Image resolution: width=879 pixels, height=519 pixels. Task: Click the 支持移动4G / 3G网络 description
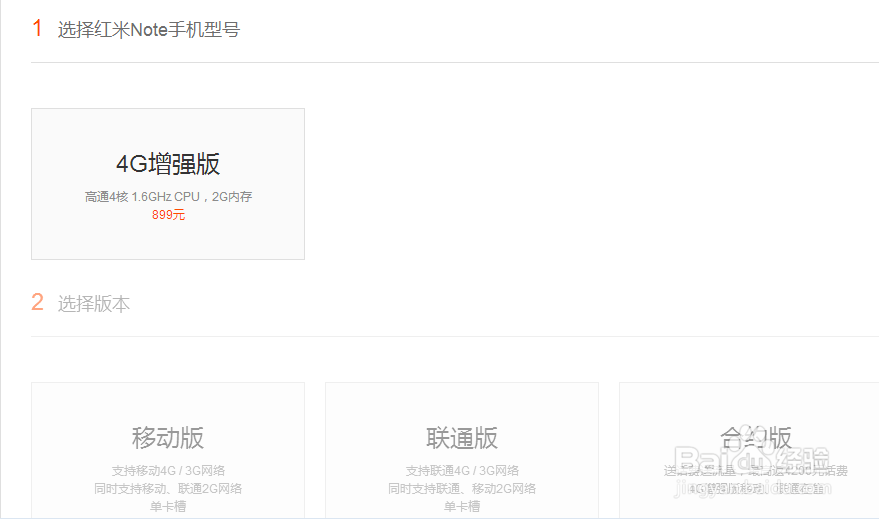168,471
